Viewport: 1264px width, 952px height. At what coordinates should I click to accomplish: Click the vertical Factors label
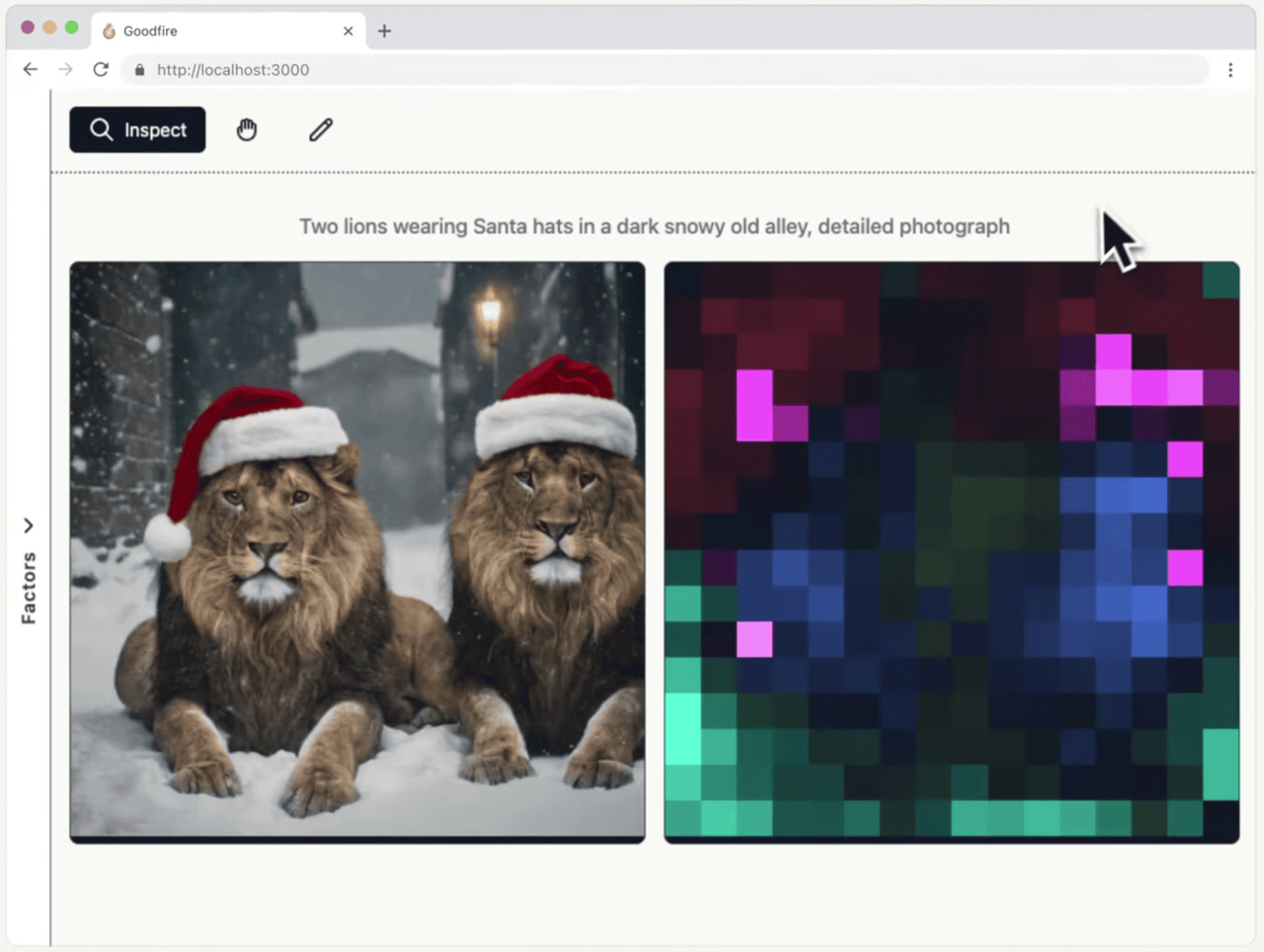click(29, 588)
